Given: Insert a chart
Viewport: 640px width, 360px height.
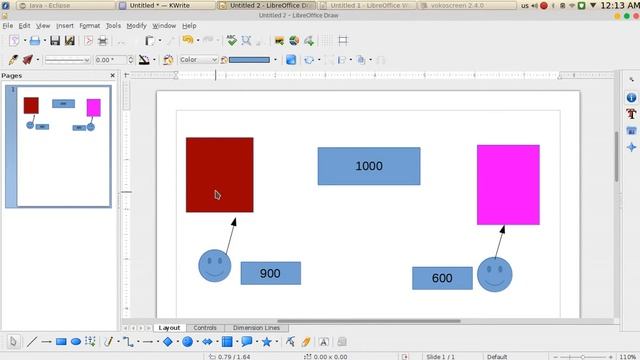Looking at the screenshot, I should pyautogui.click(x=294, y=40).
